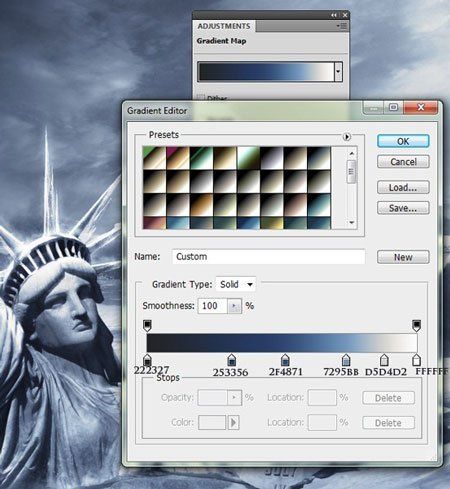450x489 pixels.
Task: Open gradient picker arrow in Adjustments panel
Action: pos(338,71)
